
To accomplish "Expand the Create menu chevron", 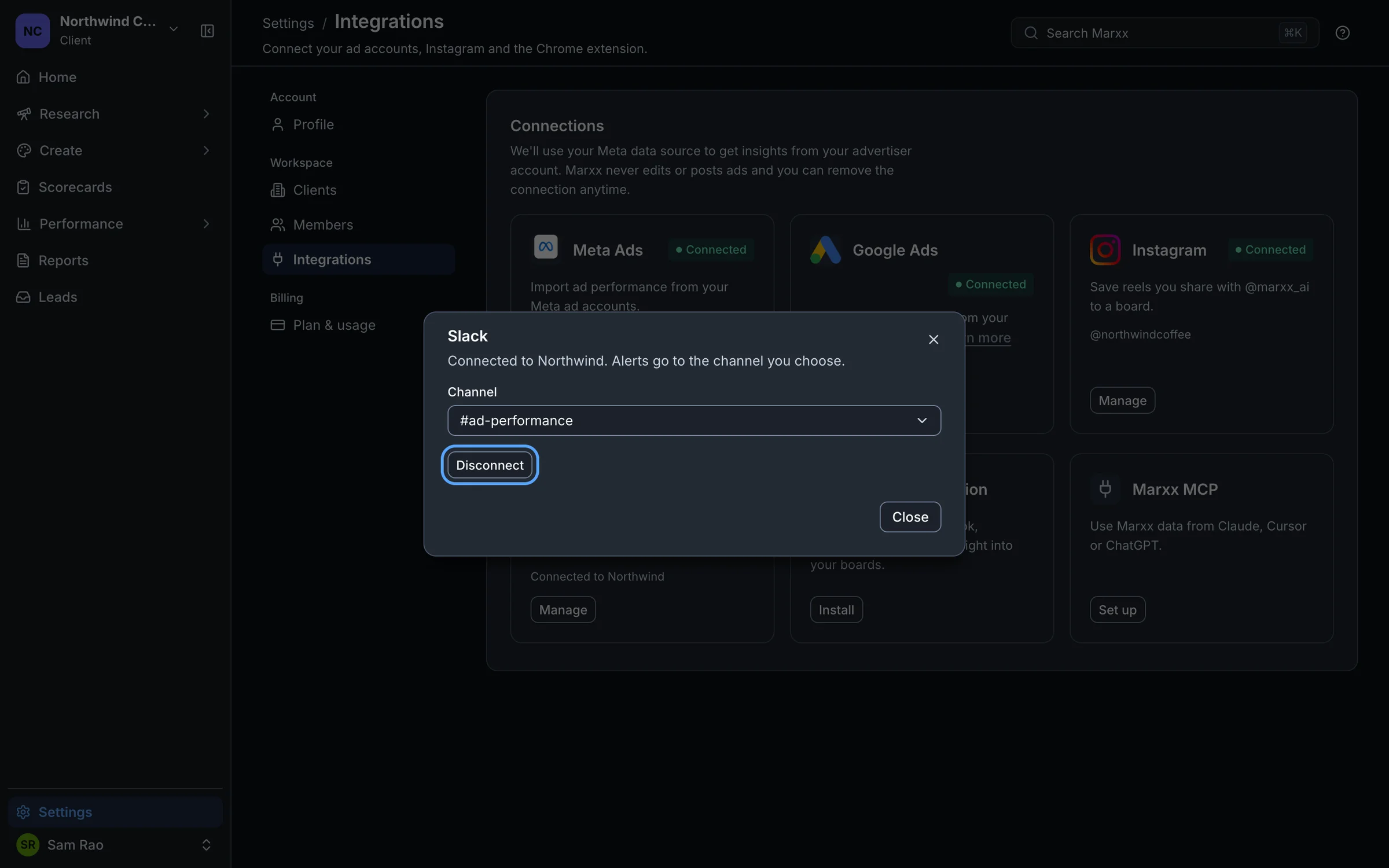I will coord(206,150).
